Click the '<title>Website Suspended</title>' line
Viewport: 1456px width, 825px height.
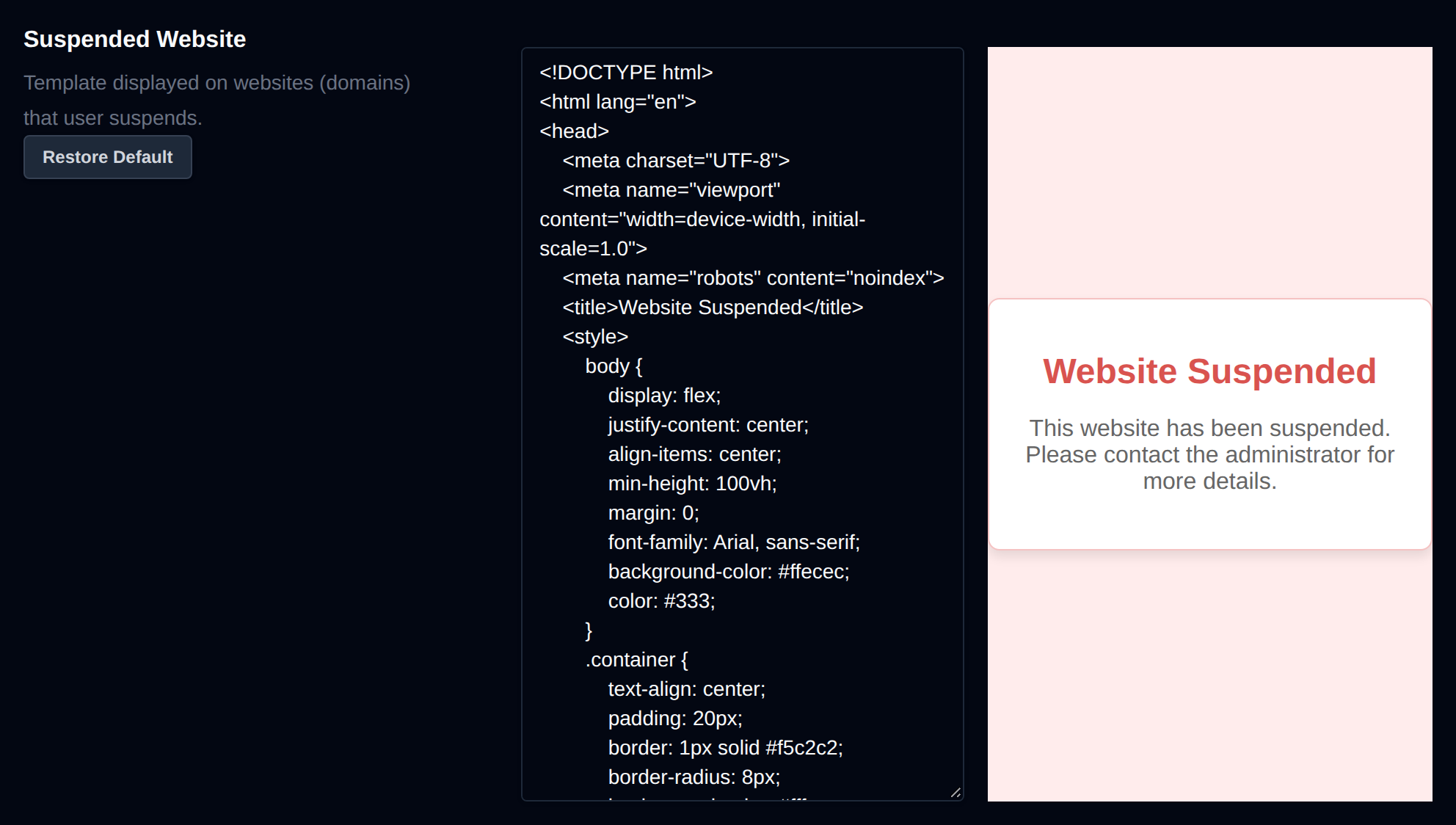click(x=713, y=308)
